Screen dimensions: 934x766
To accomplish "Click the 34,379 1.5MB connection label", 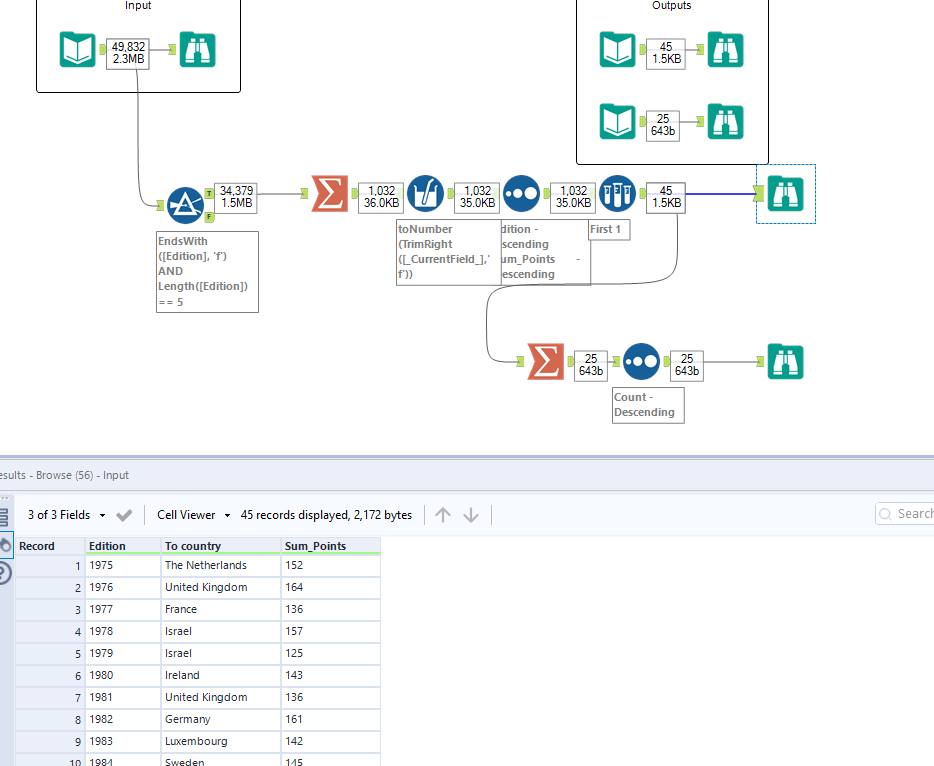I will (236, 197).
